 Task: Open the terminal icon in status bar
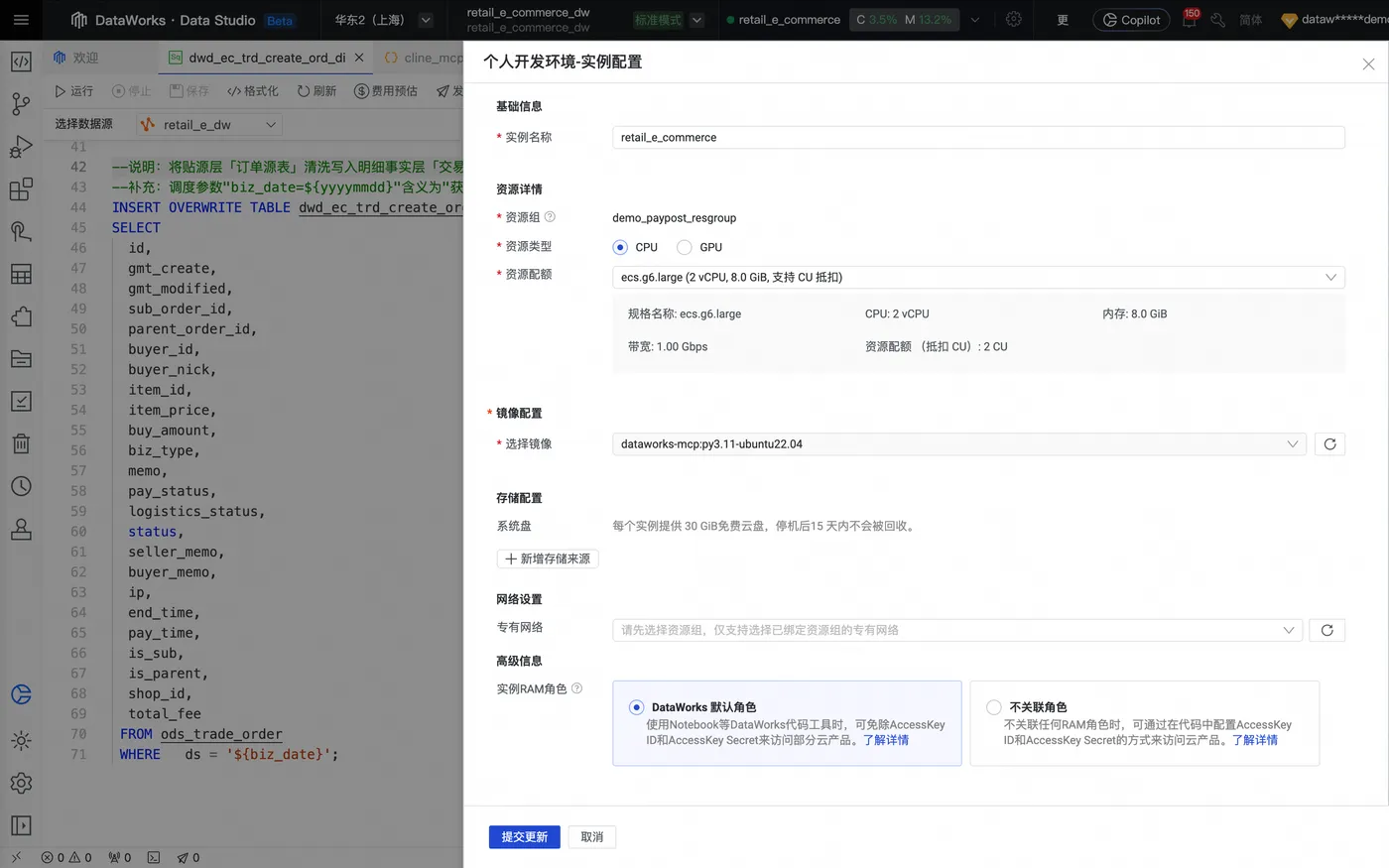[154, 858]
